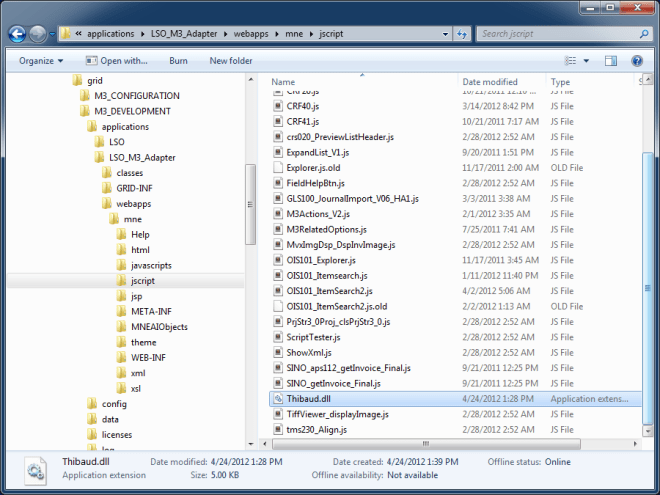Select the WEB-INF folder icon in tree

(121, 357)
